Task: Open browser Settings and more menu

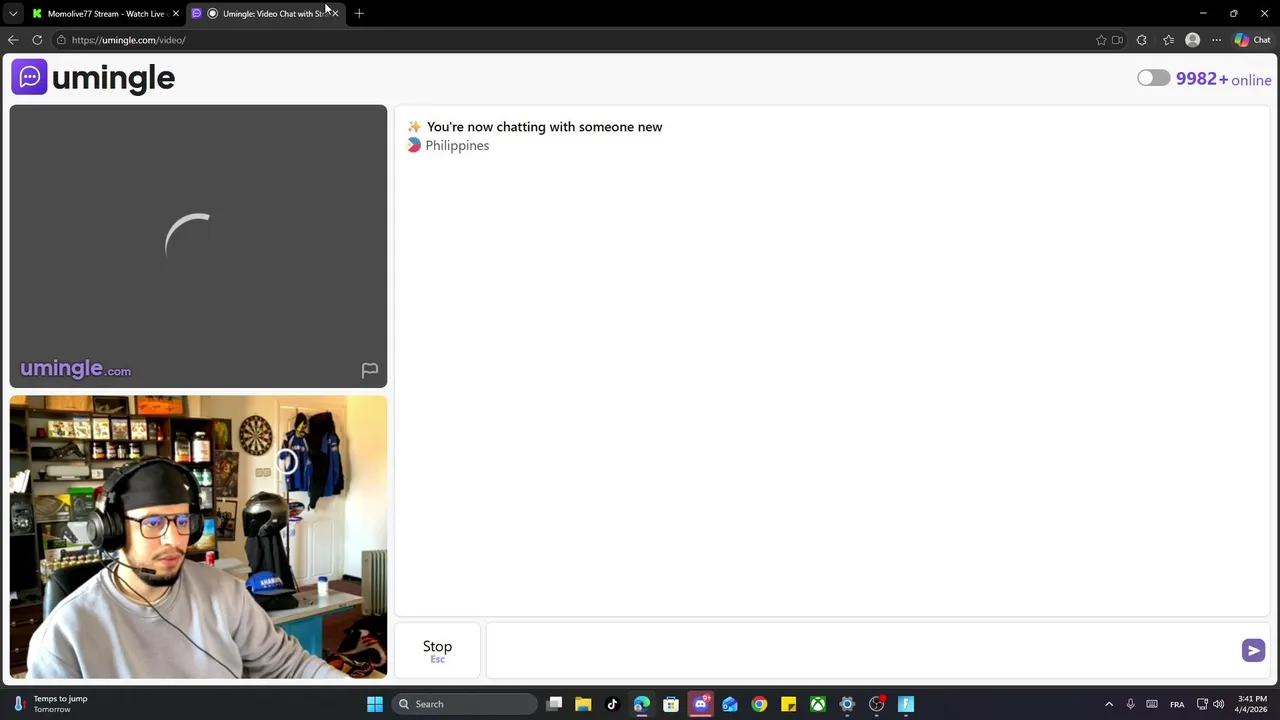Action: tap(1216, 40)
